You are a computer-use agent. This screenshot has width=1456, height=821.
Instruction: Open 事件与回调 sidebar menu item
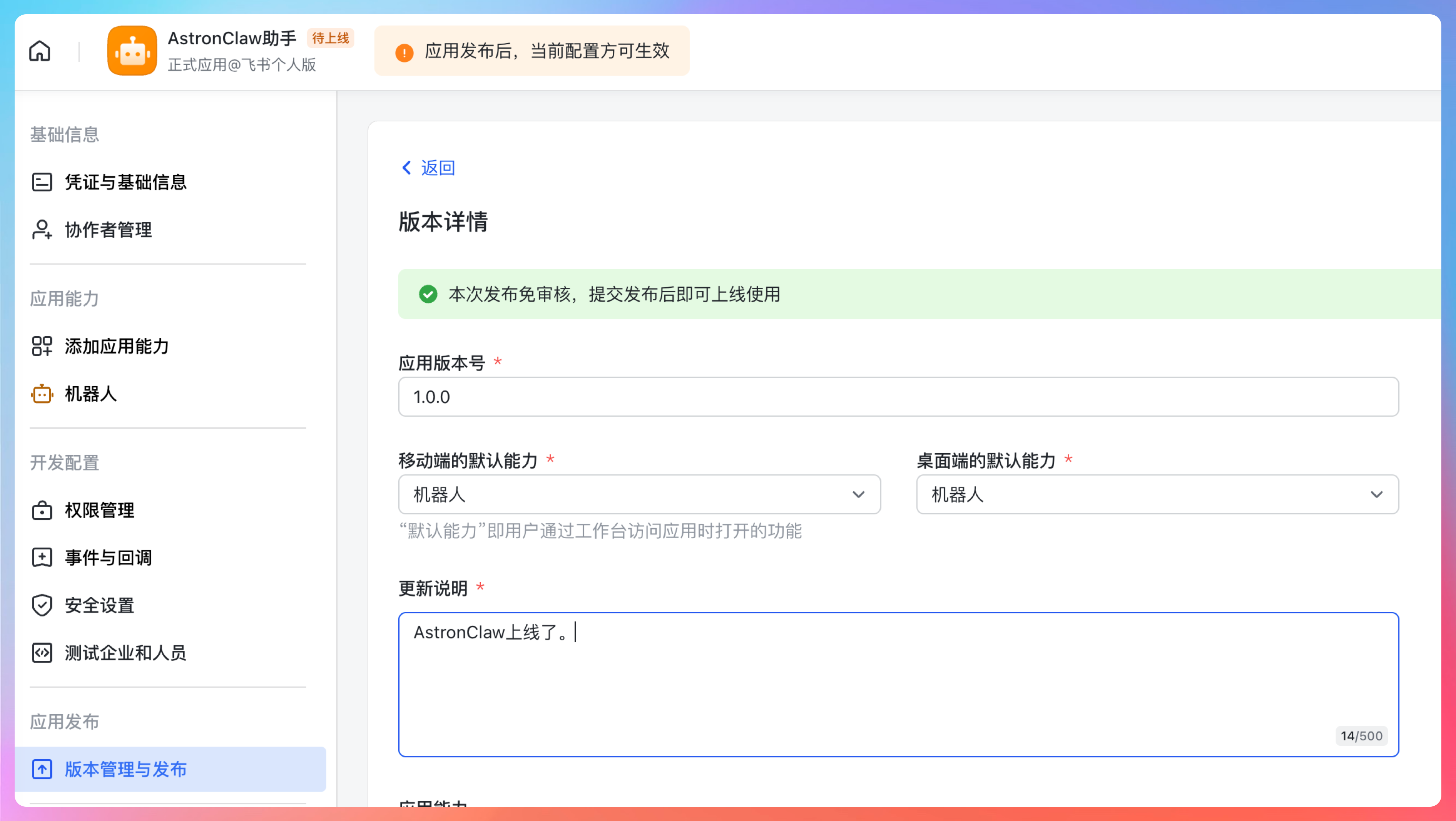[x=108, y=558]
